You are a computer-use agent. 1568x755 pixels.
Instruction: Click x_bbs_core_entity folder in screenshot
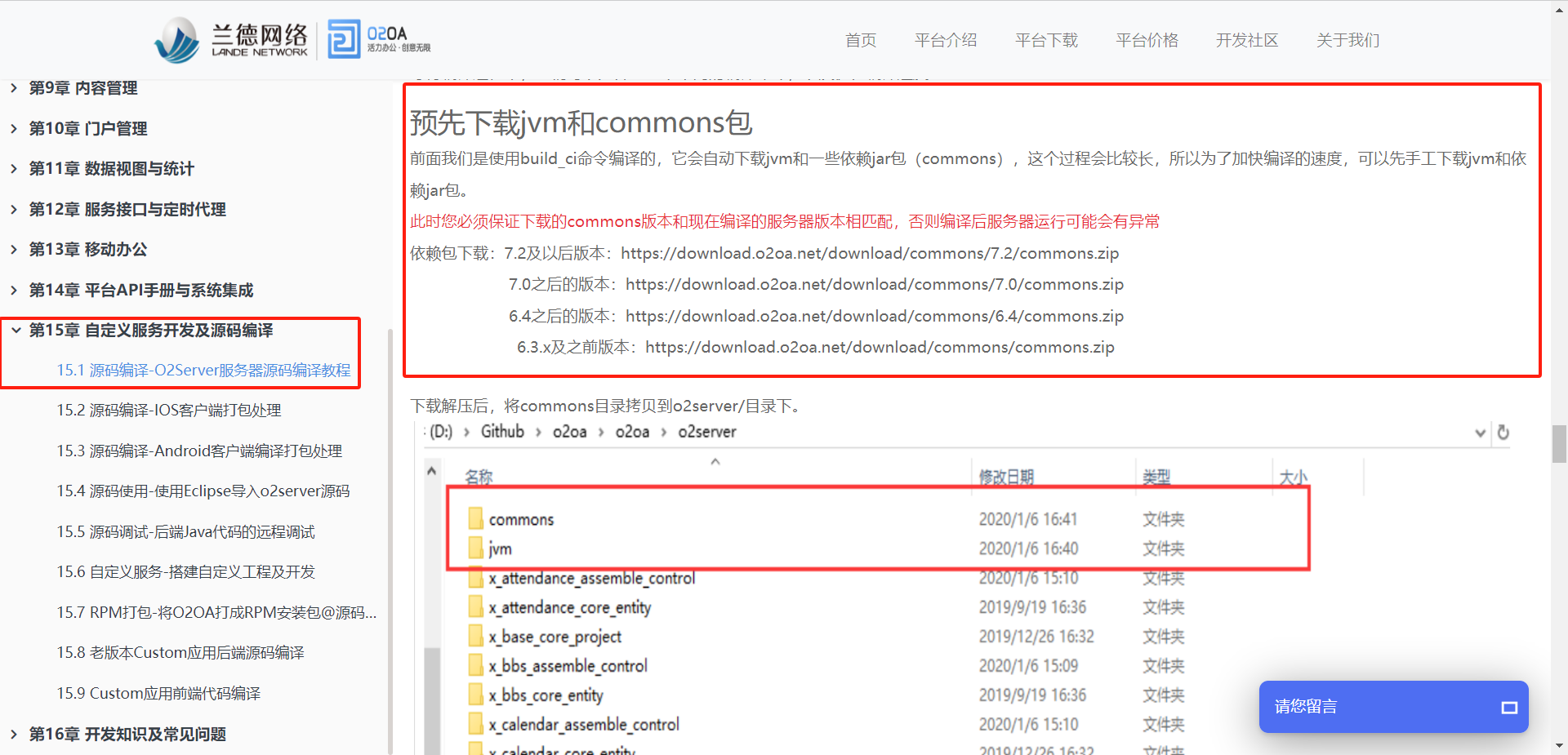(x=546, y=695)
